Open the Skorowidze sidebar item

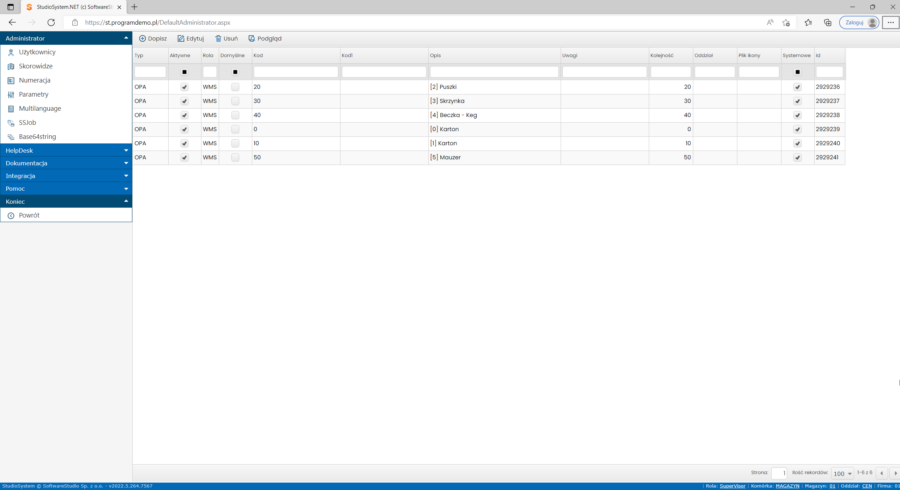(35, 66)
